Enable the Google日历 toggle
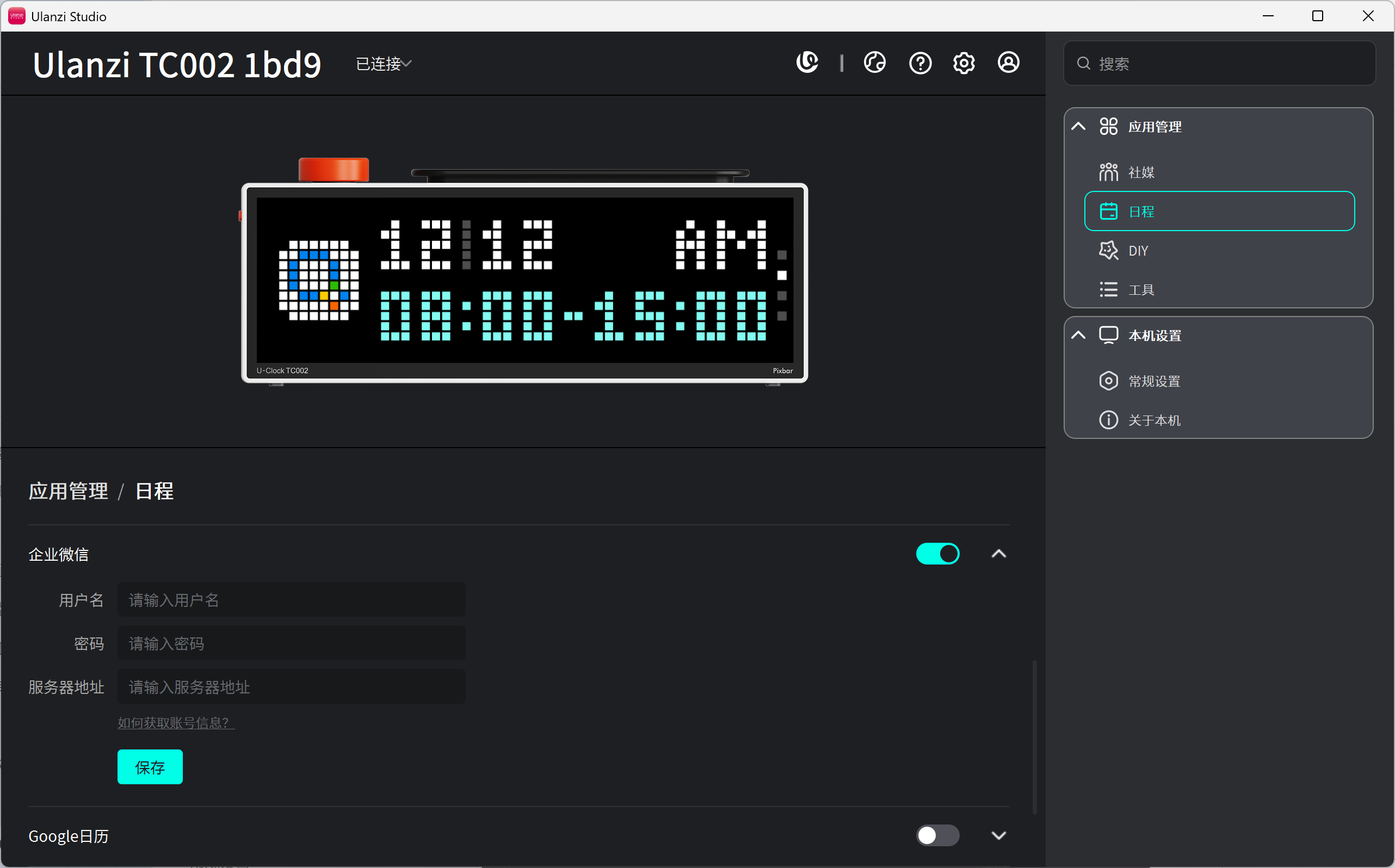This screenshot has height=868, width=1395. pos(937,835)
